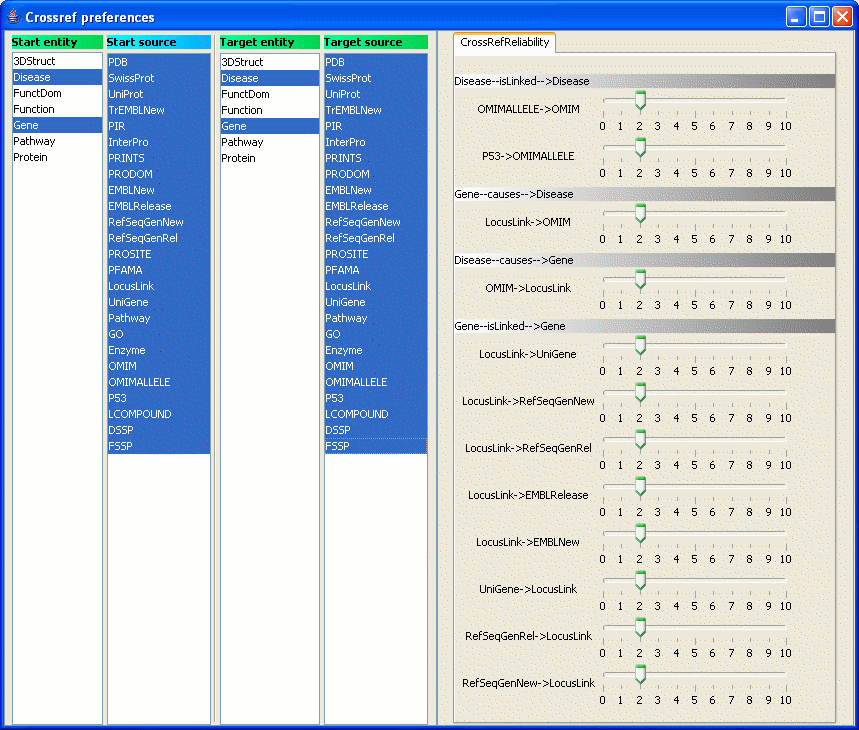859x730 pixels.
Task: Select FunctDom in Start entity list
Action: 57,93
